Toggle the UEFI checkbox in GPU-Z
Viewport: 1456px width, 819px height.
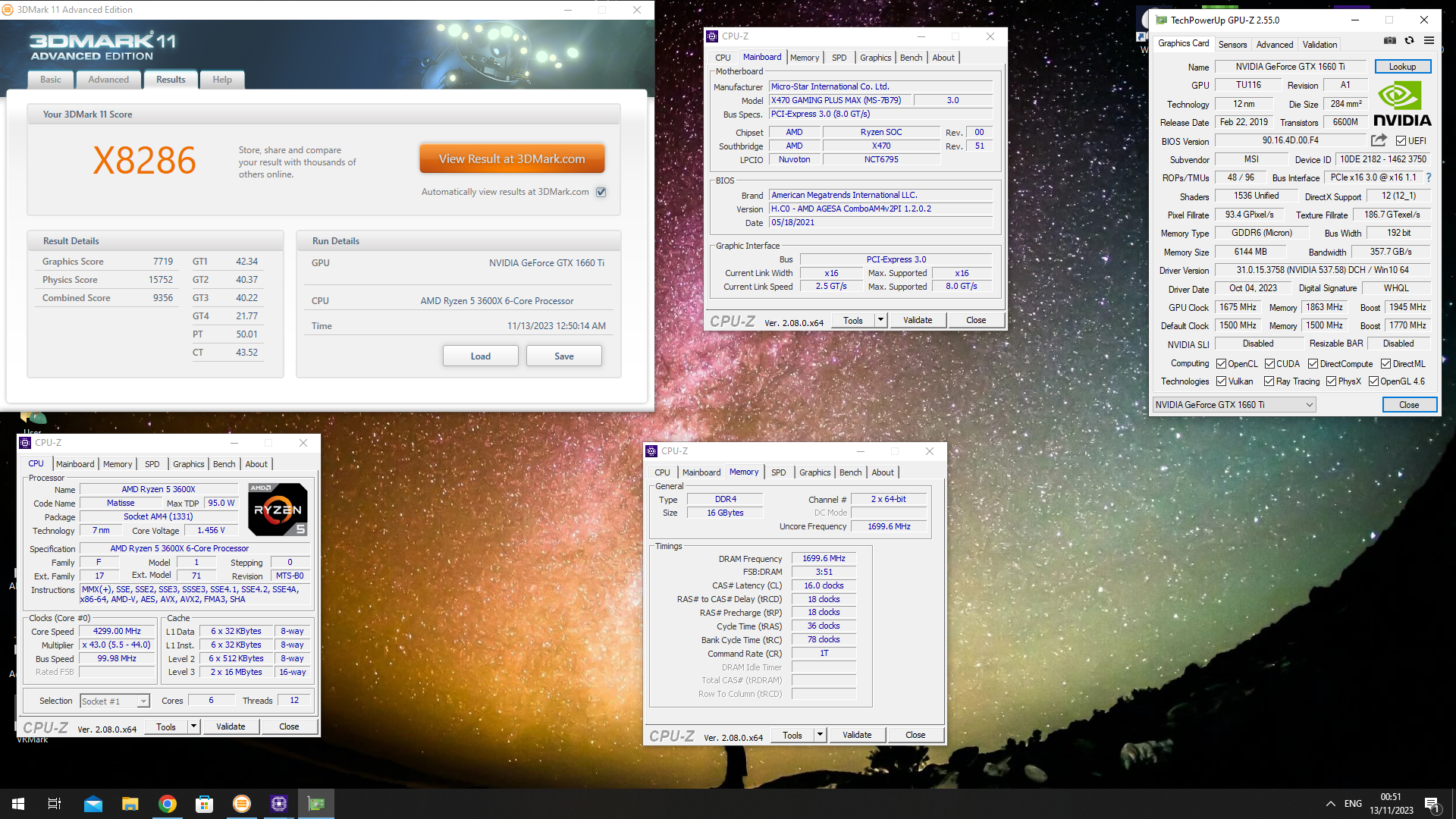click(1401, 140)
